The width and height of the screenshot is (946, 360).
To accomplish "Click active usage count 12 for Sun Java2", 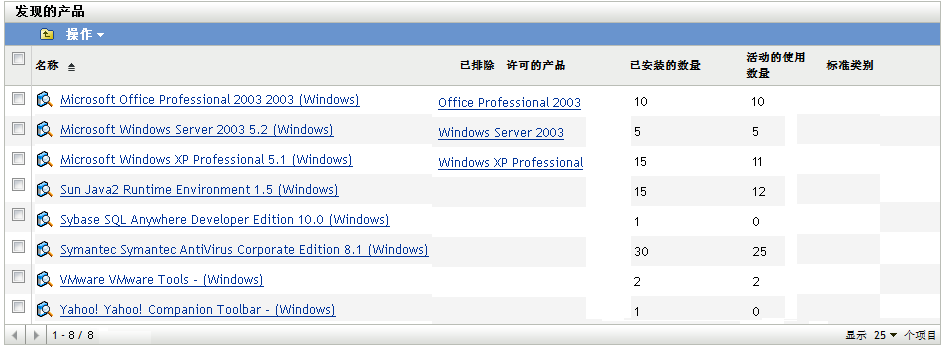I will click(759, 192).
